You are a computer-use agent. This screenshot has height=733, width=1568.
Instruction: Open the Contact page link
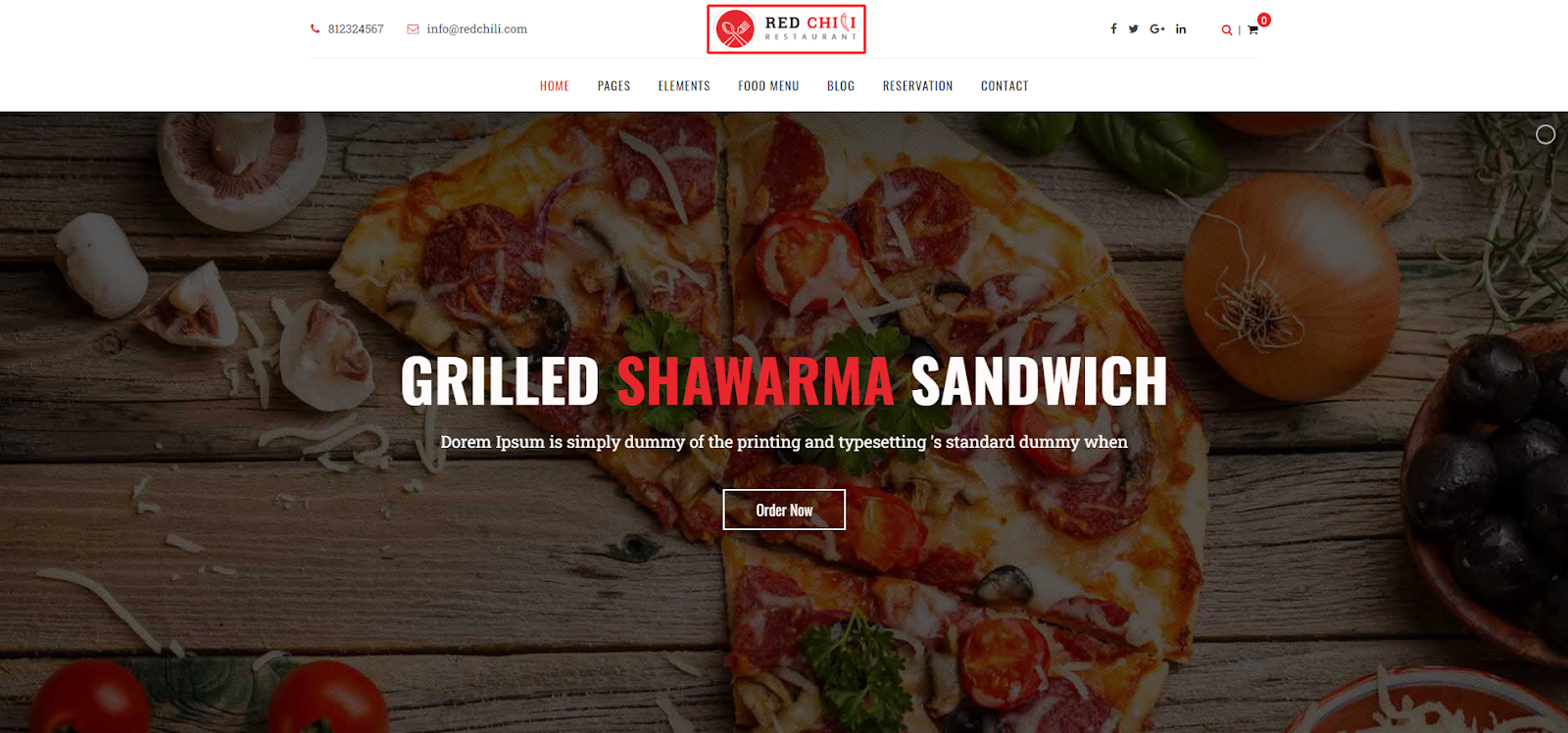[x=1004, y=86]
